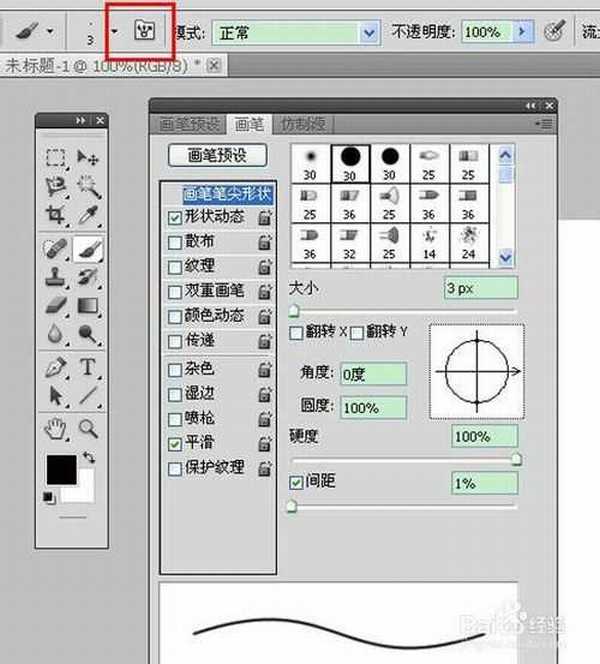Select the Zoom tool
The height and width of the screenshot is (664, 600).
pyautogui.click(x=88, y=429)
